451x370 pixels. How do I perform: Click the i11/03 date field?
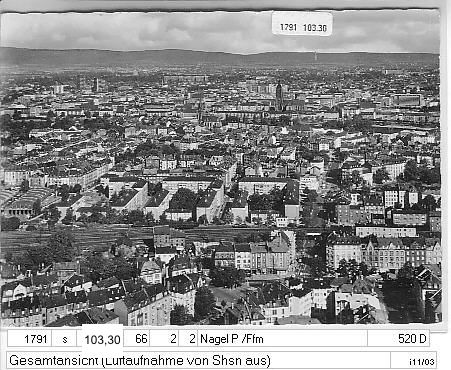click(413, 361)
